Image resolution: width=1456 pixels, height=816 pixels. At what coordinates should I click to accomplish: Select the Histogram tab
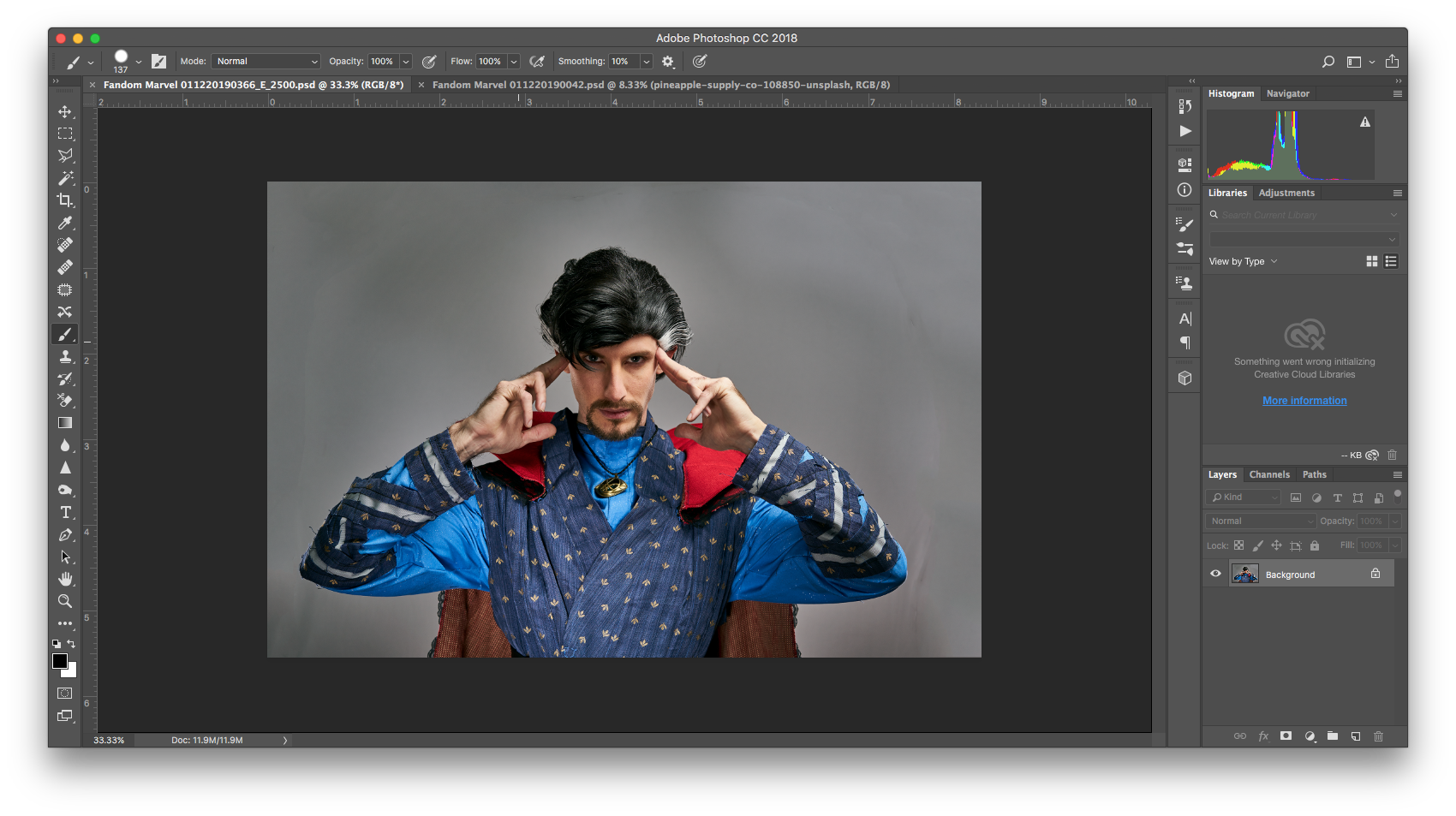click(1231, 93)
